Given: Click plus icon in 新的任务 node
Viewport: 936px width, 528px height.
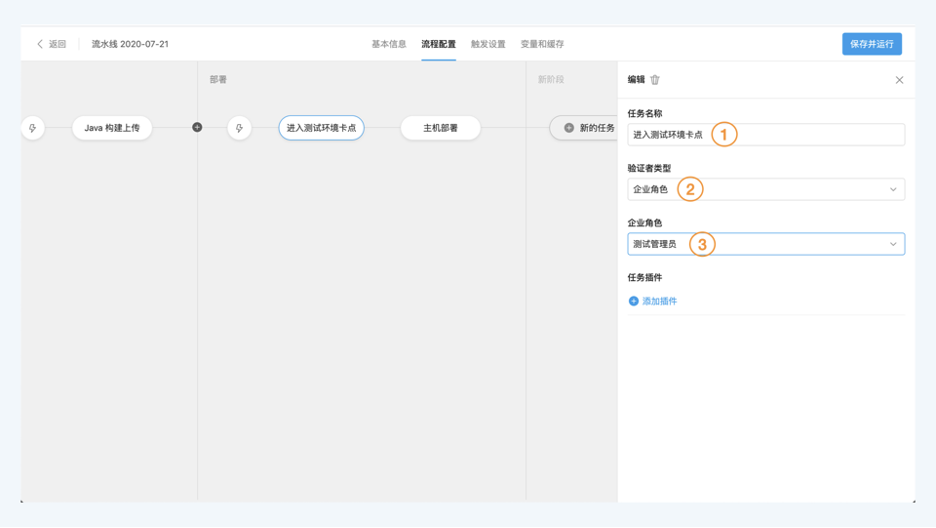Looking at the screenshot, I should [569, 128].
